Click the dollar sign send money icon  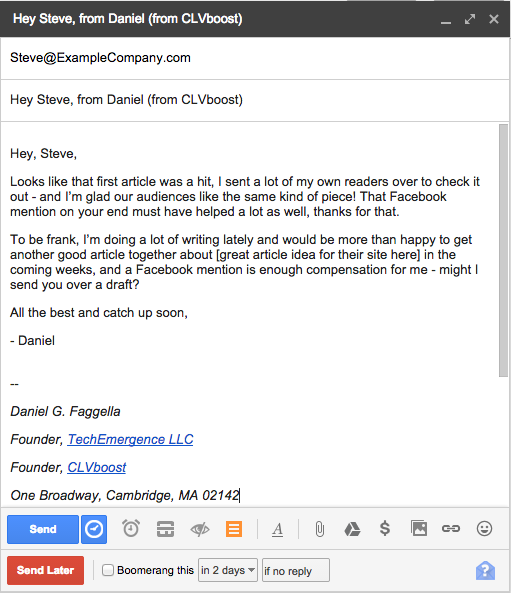tap(385, 528)
